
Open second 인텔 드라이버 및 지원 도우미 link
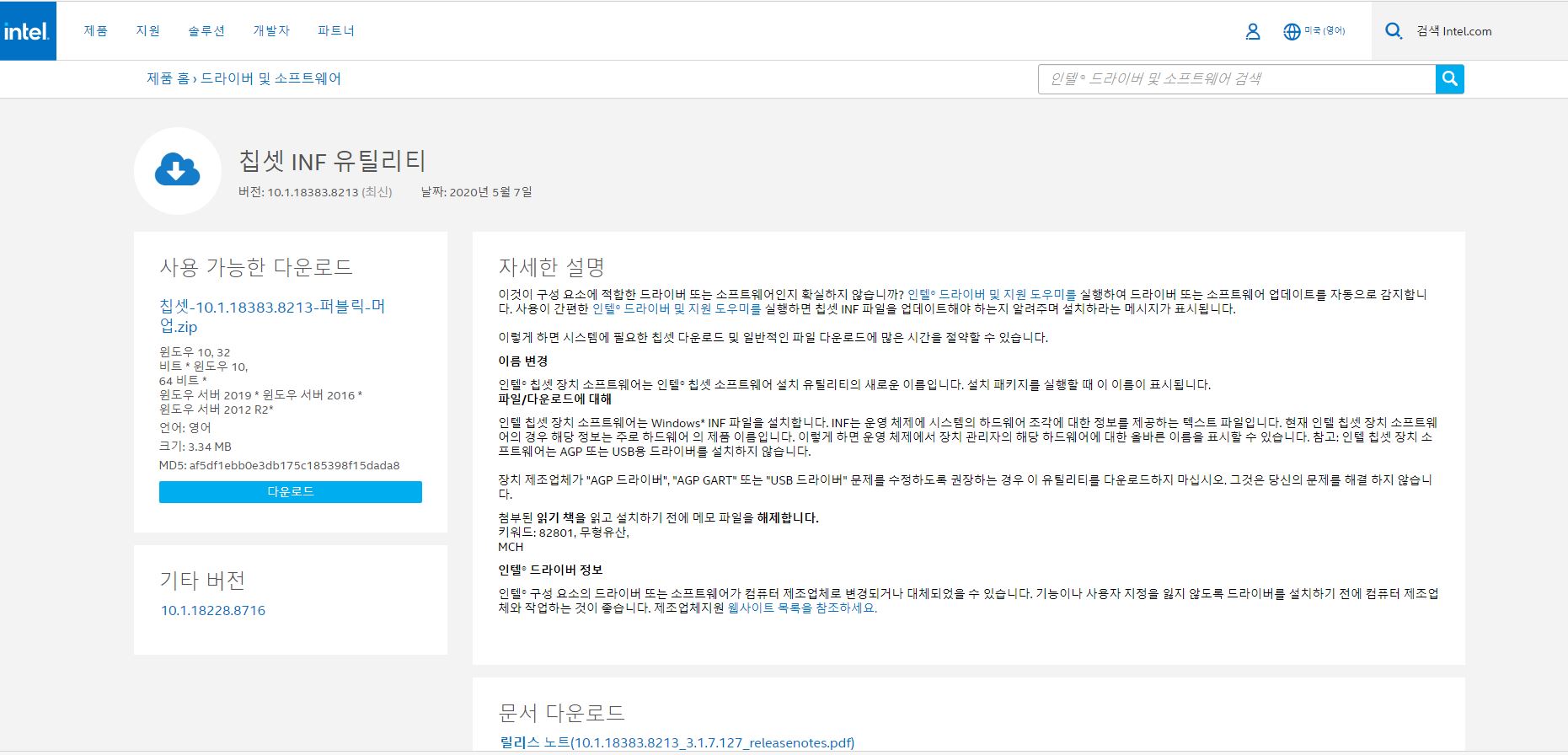[677, 308]
